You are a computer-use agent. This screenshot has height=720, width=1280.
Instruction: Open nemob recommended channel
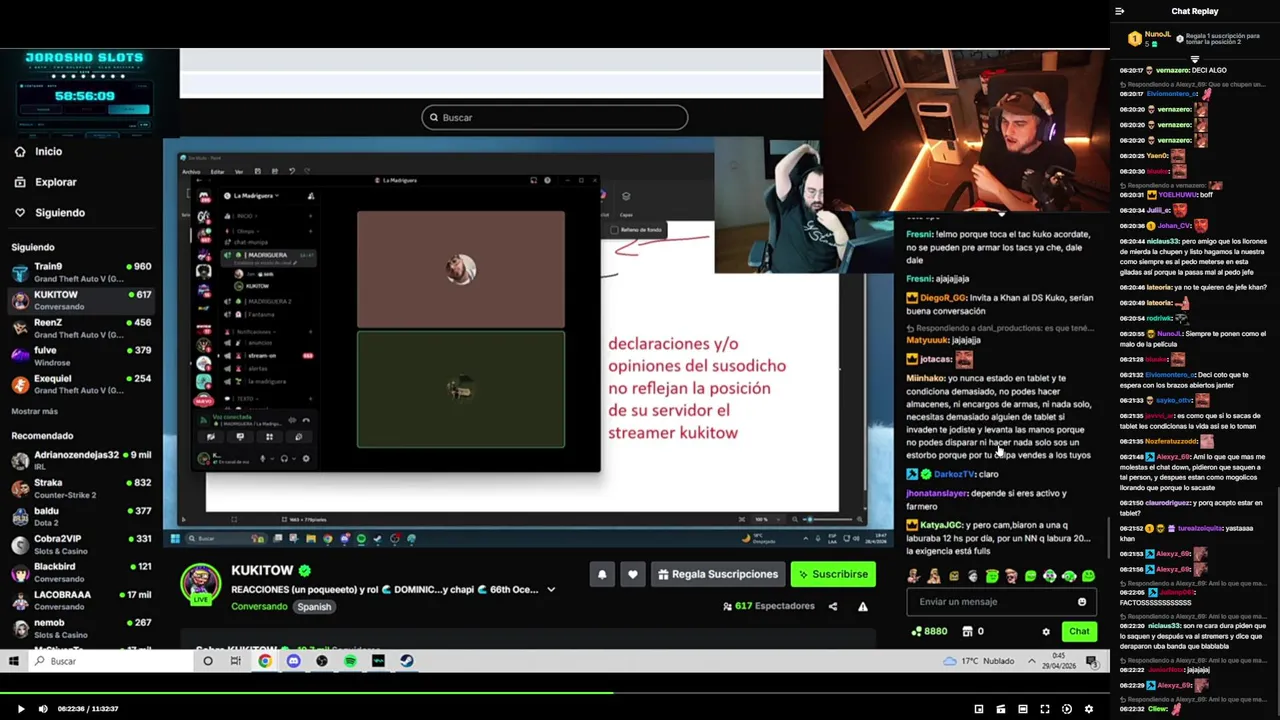tap(81, 628)
